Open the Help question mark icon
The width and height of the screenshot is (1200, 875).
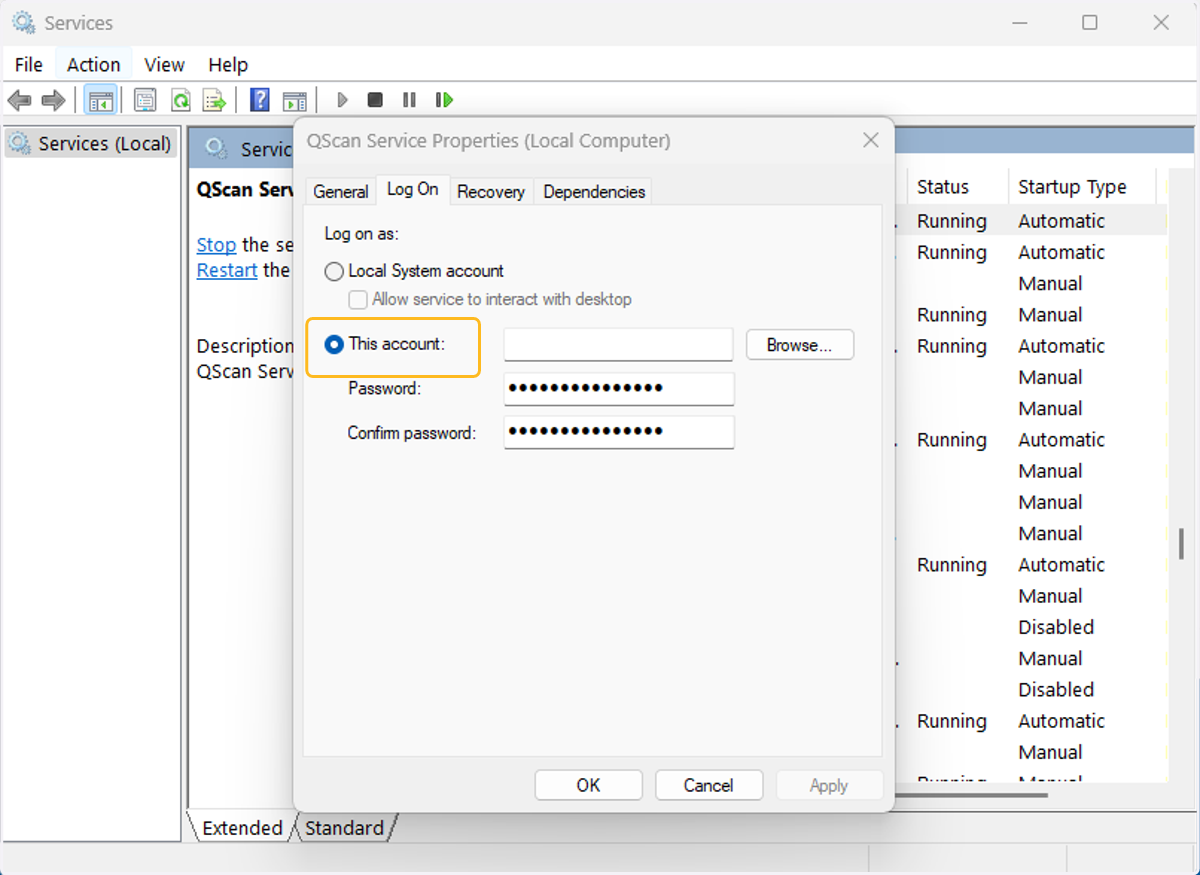point(260,100)
